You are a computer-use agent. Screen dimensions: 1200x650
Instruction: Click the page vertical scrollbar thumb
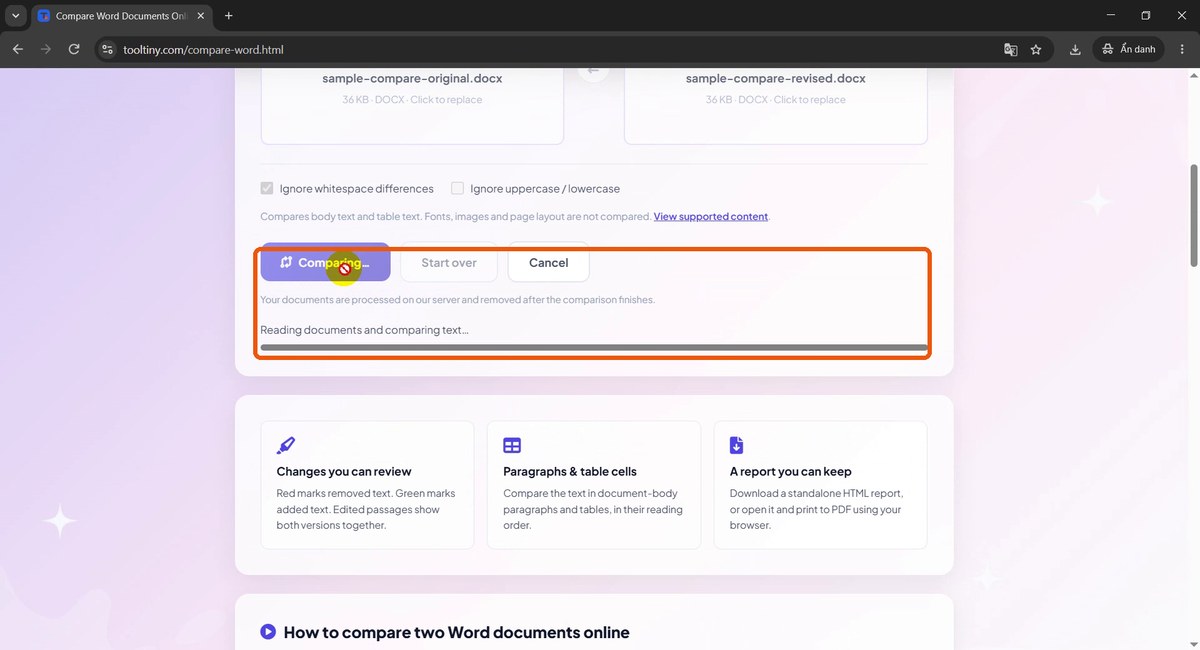tap(1192, 215)
